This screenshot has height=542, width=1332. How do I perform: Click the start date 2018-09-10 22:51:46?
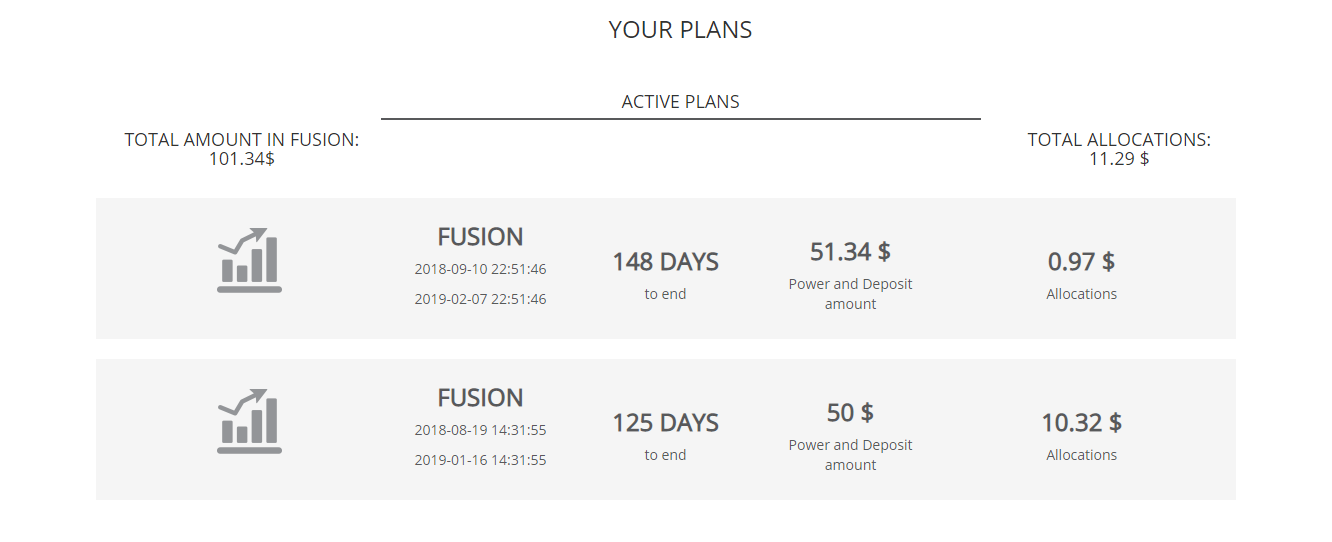(480, 269)
